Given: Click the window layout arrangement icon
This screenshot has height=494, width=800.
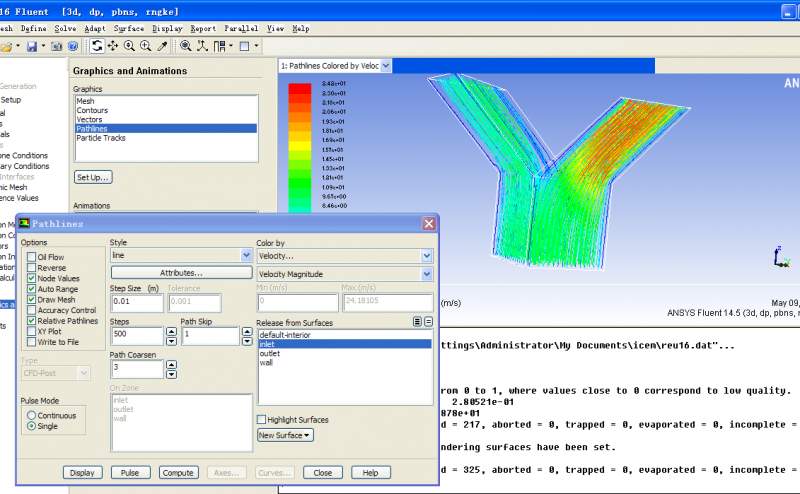Looking at the screenshot, I should pos(219,46).
